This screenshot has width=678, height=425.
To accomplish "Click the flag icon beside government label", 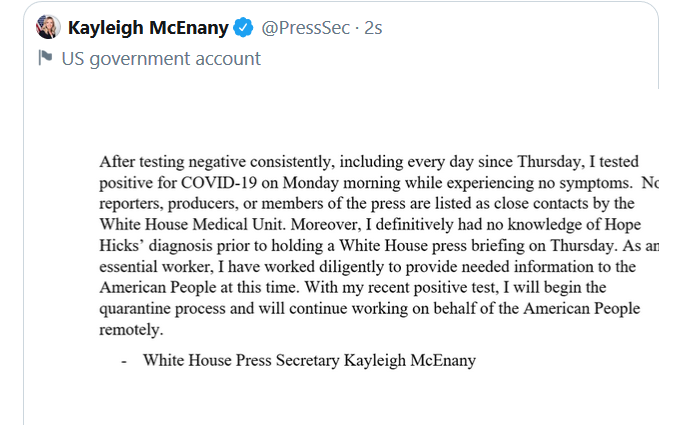I will (45, 58).
